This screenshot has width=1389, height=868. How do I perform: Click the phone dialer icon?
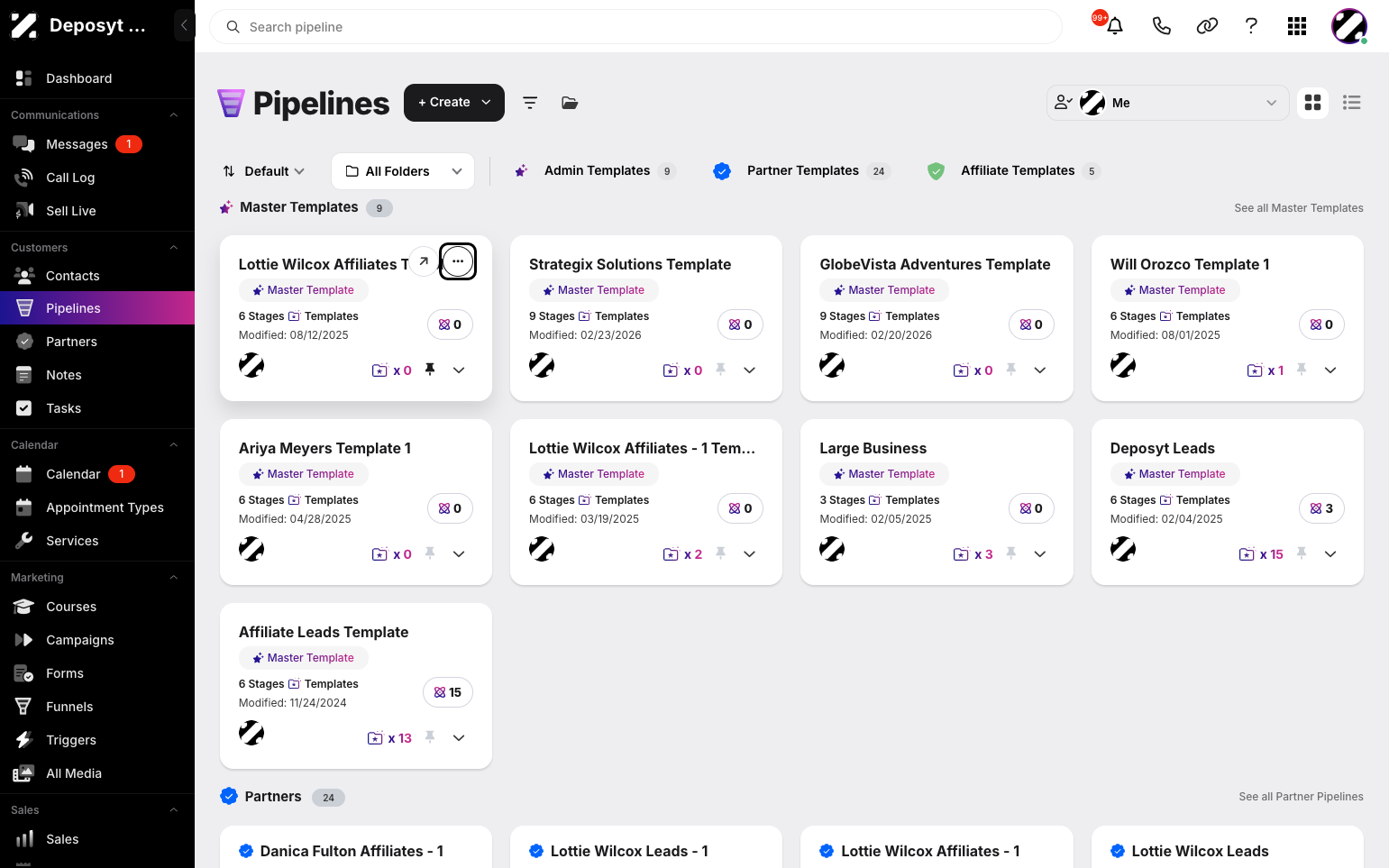[1161, 26]
